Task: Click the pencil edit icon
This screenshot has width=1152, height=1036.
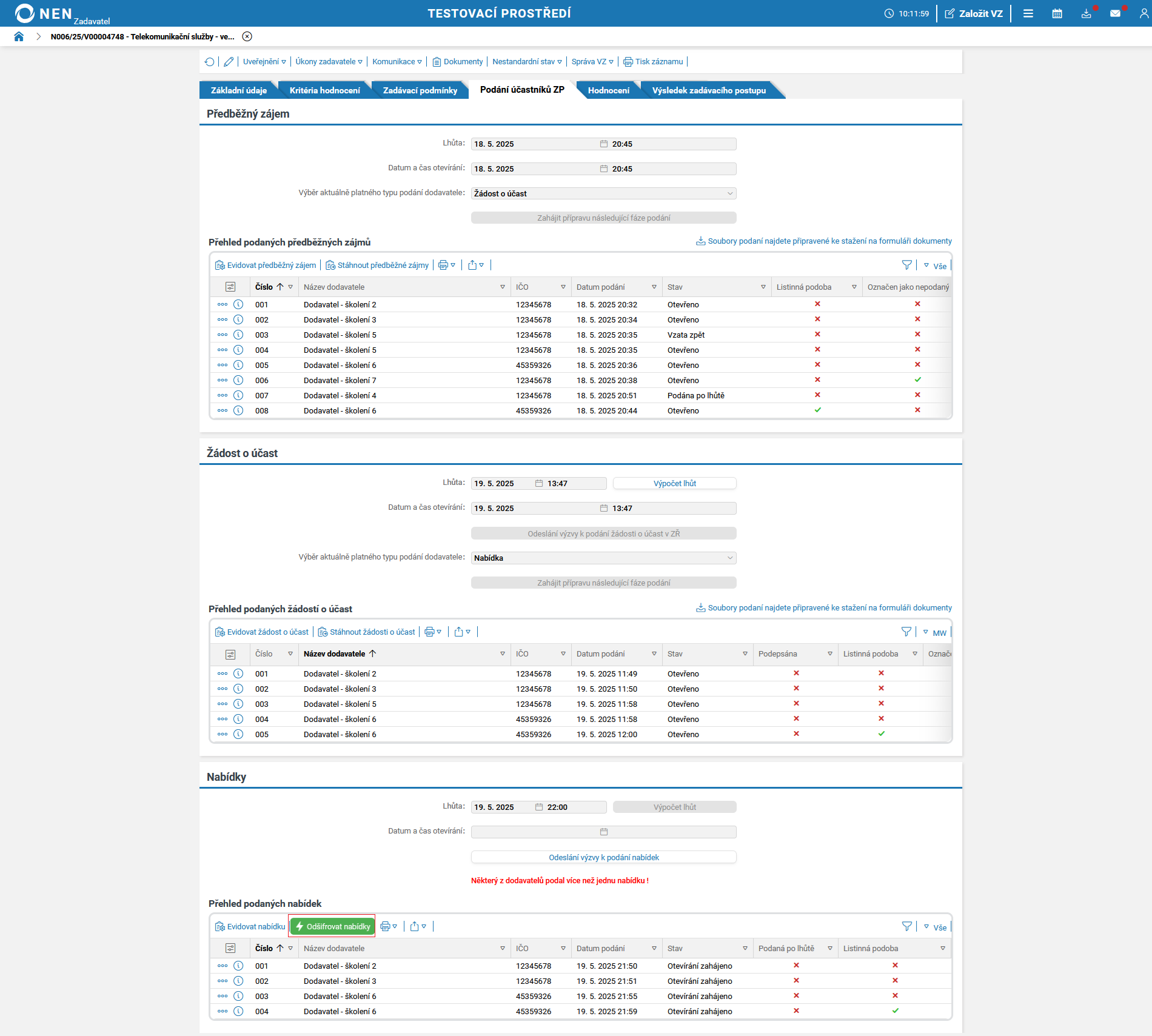Action: tap(229, 62)
